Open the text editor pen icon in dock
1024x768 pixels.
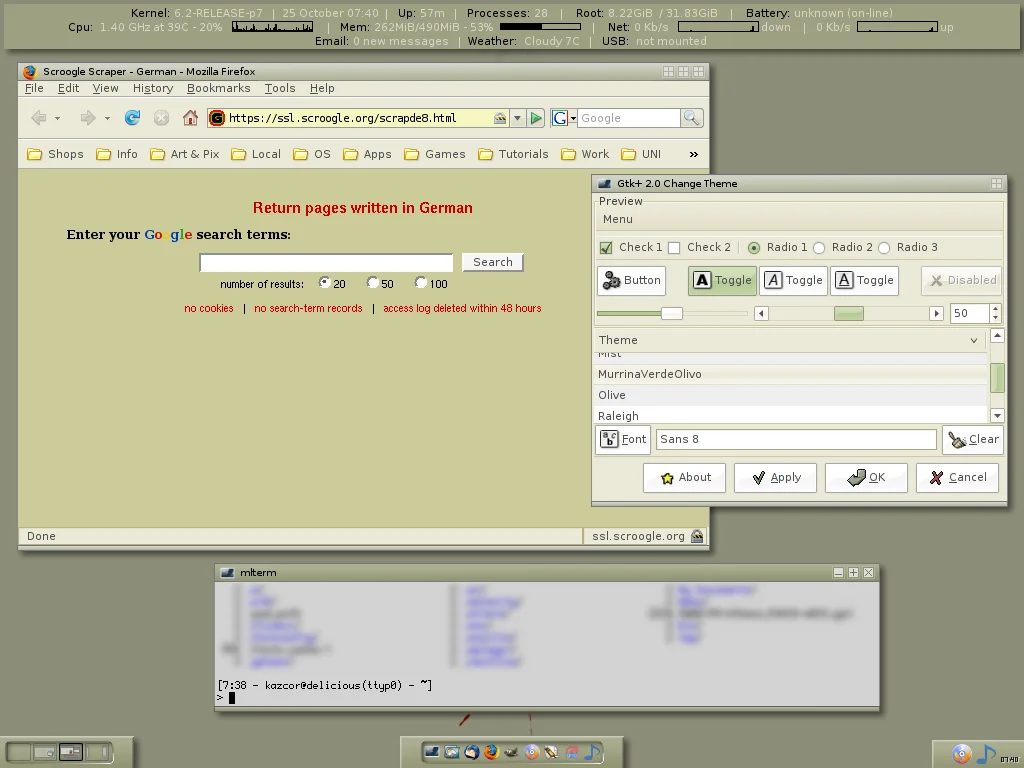pos(552,752)
